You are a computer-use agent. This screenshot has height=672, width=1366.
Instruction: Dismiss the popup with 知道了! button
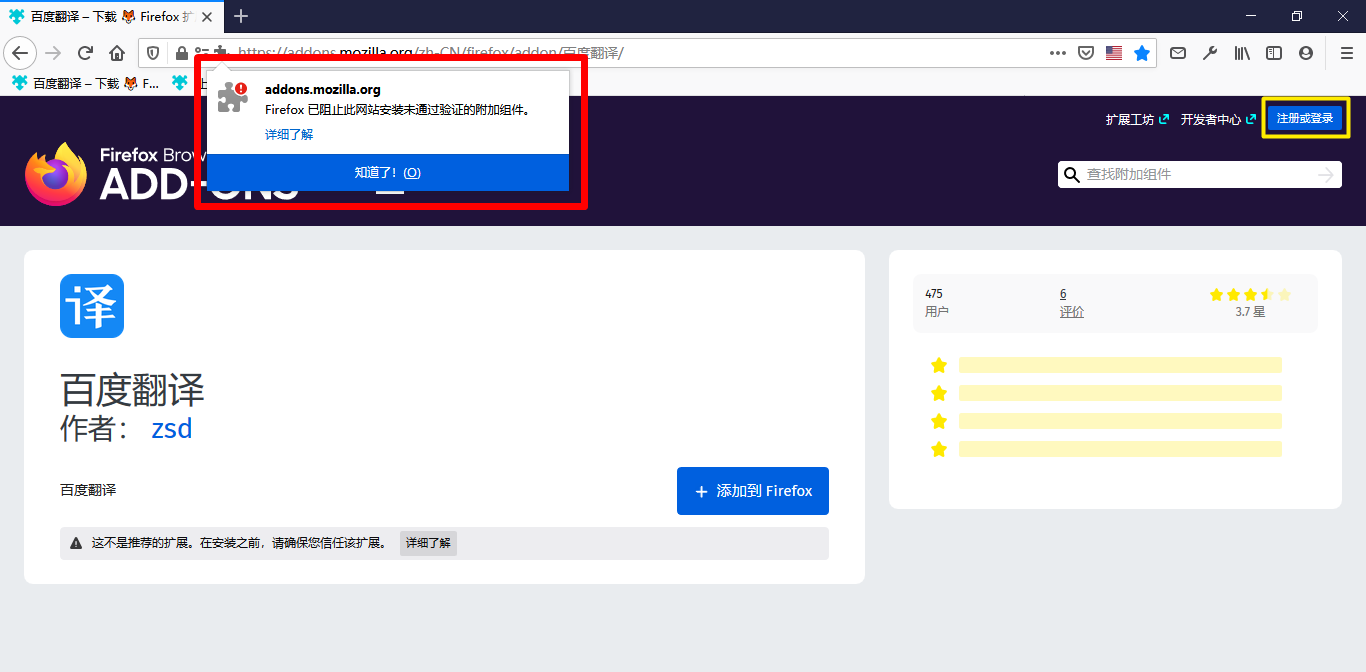[388, 173]
